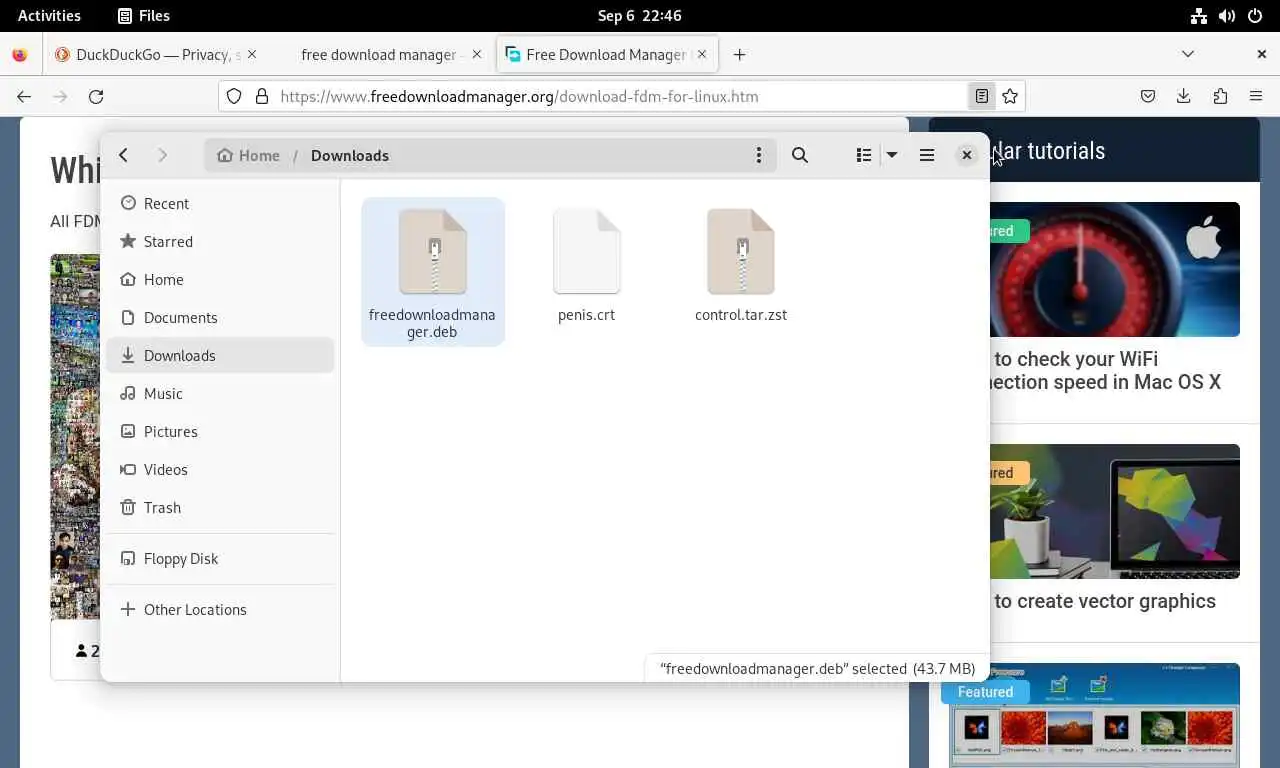
Task: Select the .crt certificate file icon
Action: coord(587,252)
